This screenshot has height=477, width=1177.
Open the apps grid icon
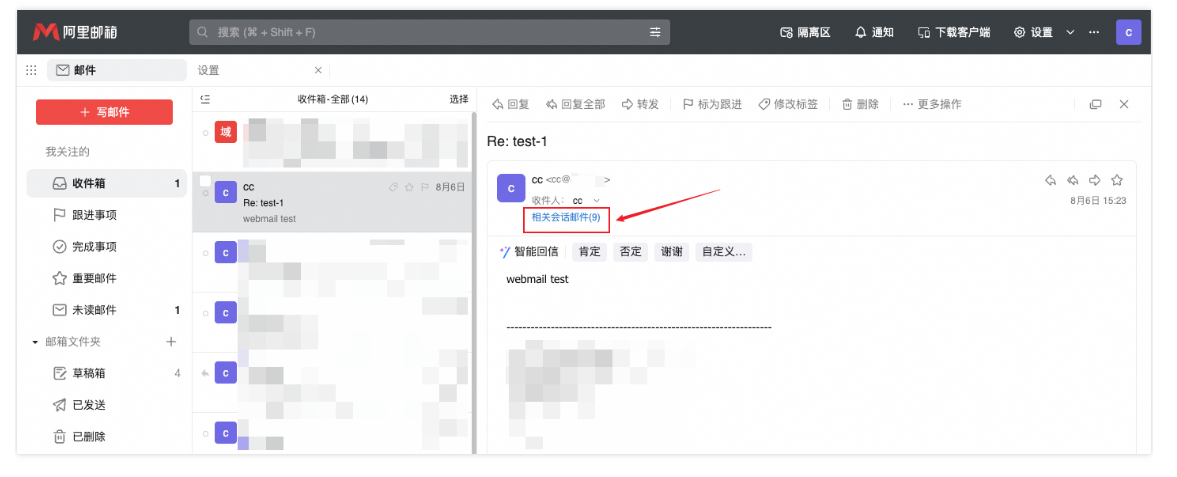(x=31, y=70)
